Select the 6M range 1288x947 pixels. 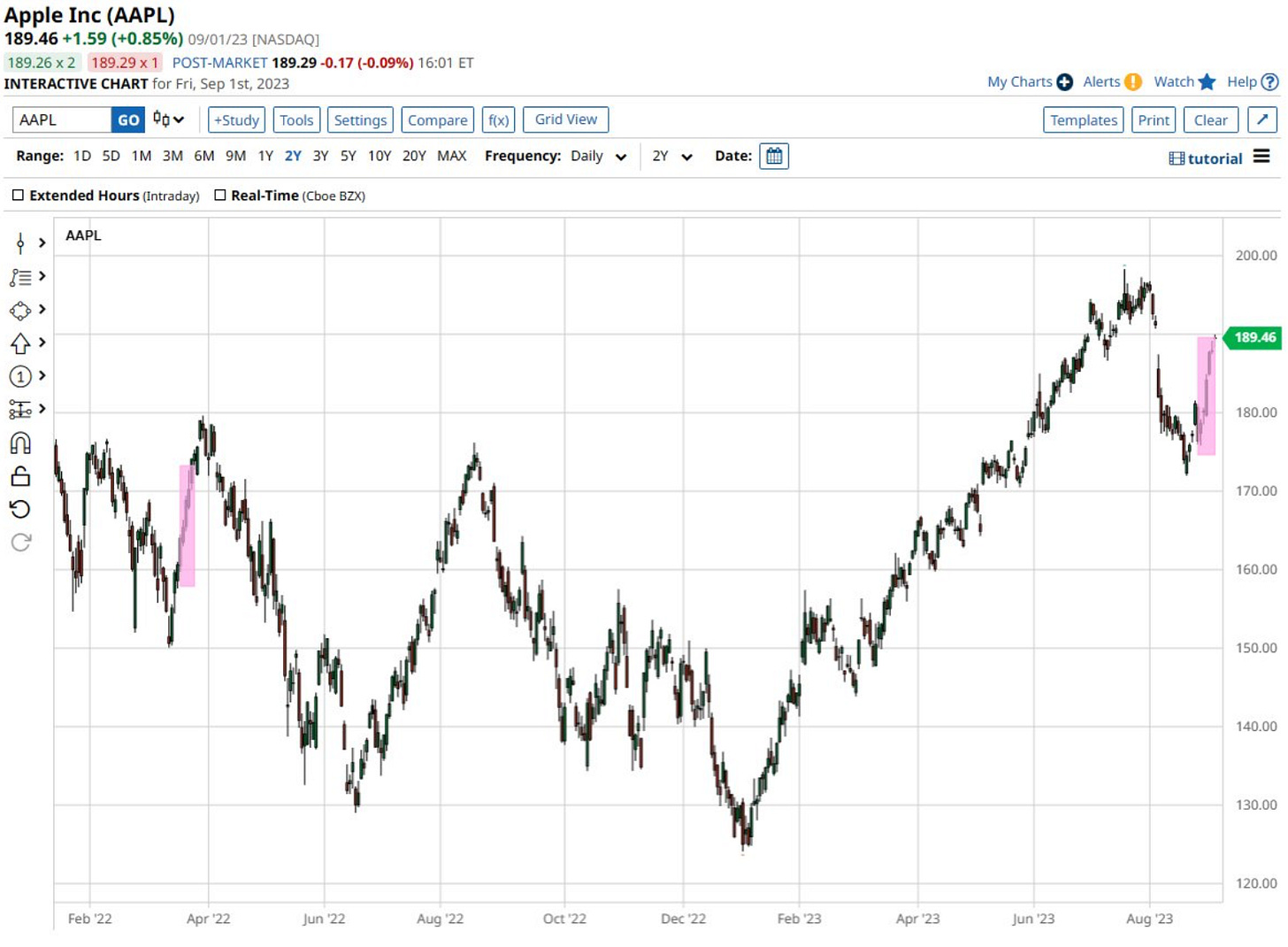(204, 156)
